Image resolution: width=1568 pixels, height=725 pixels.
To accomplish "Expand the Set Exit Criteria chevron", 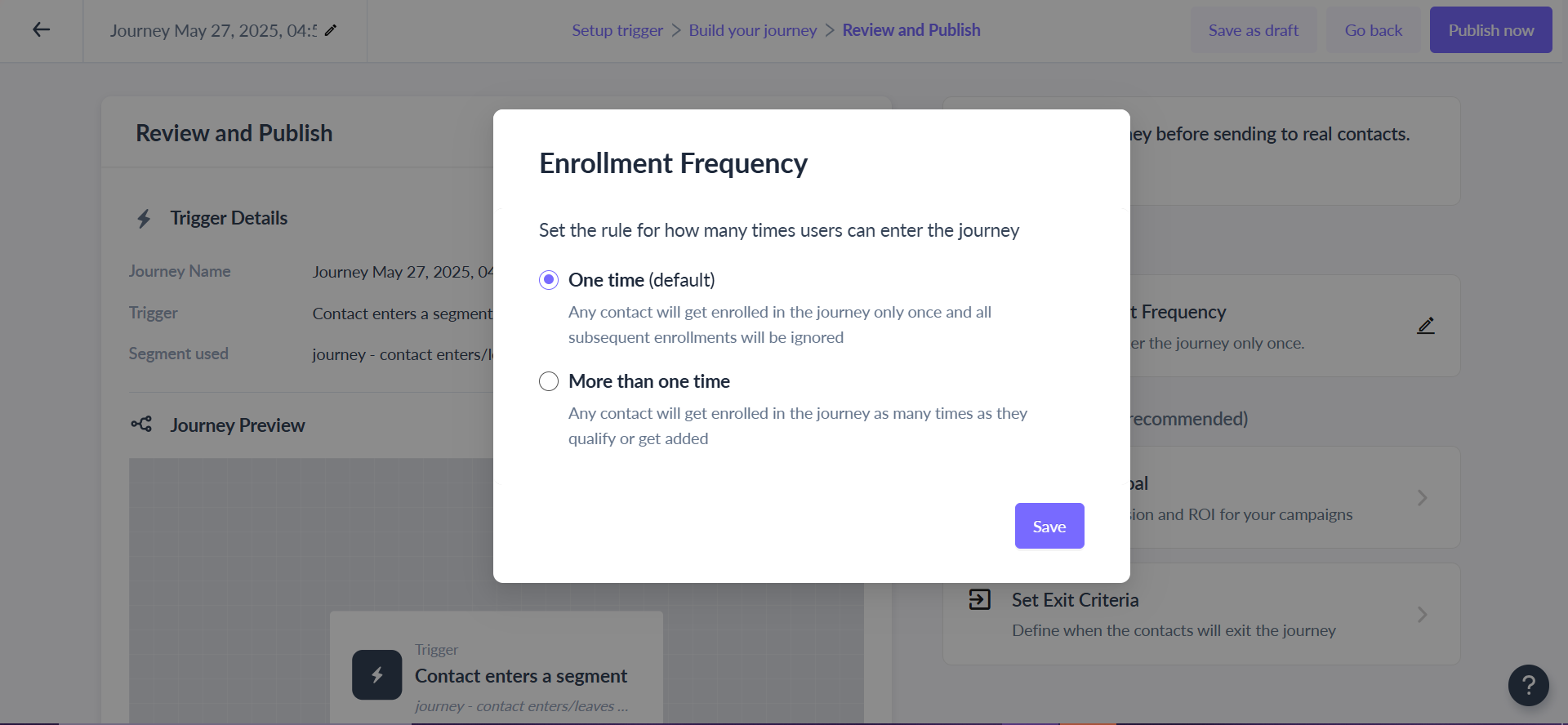I will click(x=1423, y=615).
